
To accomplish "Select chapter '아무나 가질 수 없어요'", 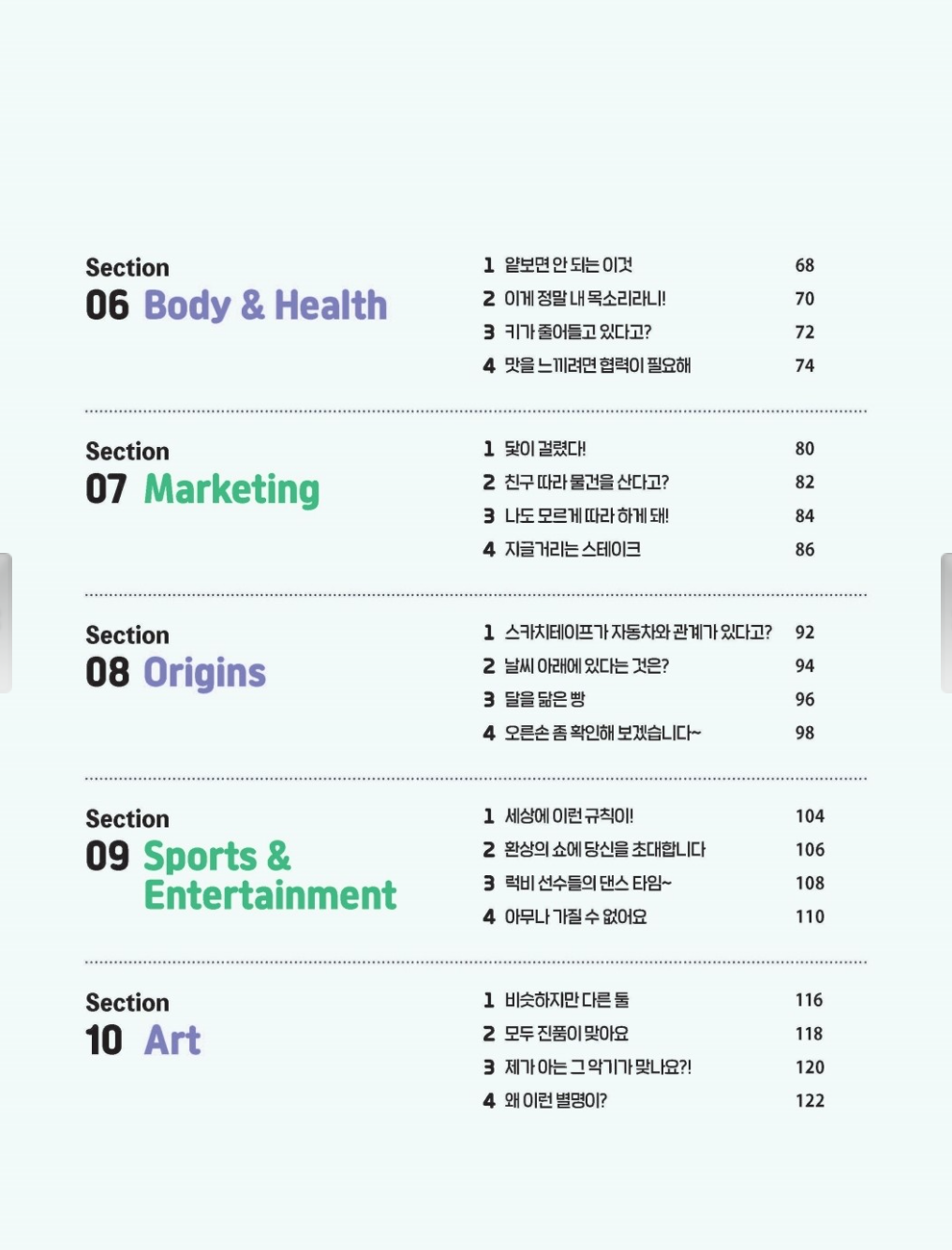I will coord(575,916).
